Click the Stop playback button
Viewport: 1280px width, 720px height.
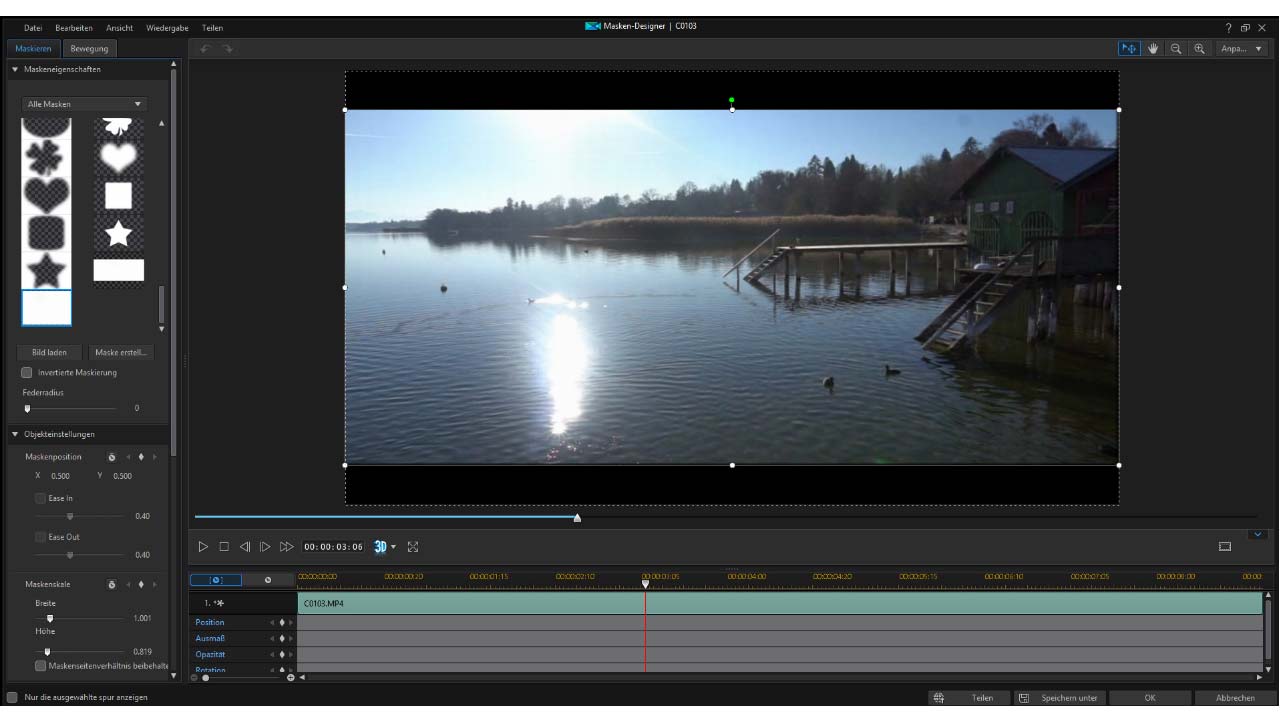click(224, 547)
